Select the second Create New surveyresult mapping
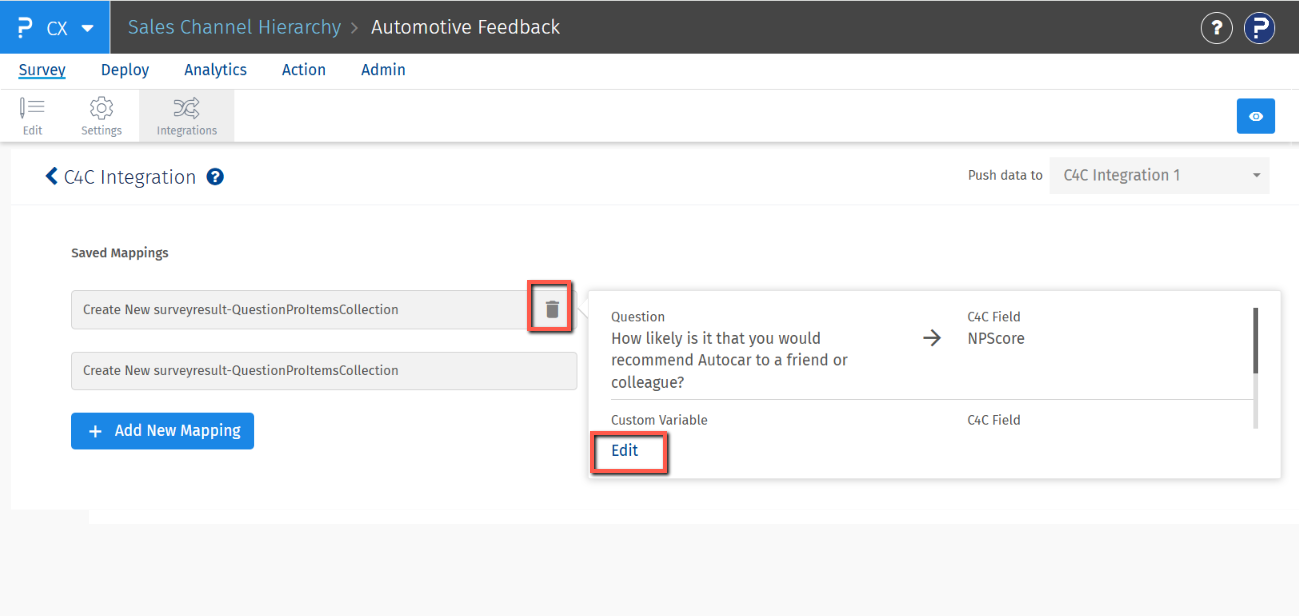This screenshot has width=1299, height=616. pyautogui.click(x=323, y=370)
